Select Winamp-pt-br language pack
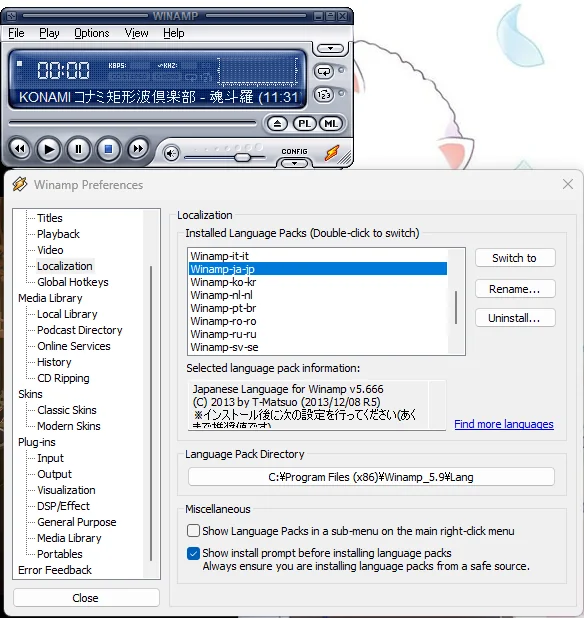This screenshot has width=584, height=618. (x=318, y=308)
